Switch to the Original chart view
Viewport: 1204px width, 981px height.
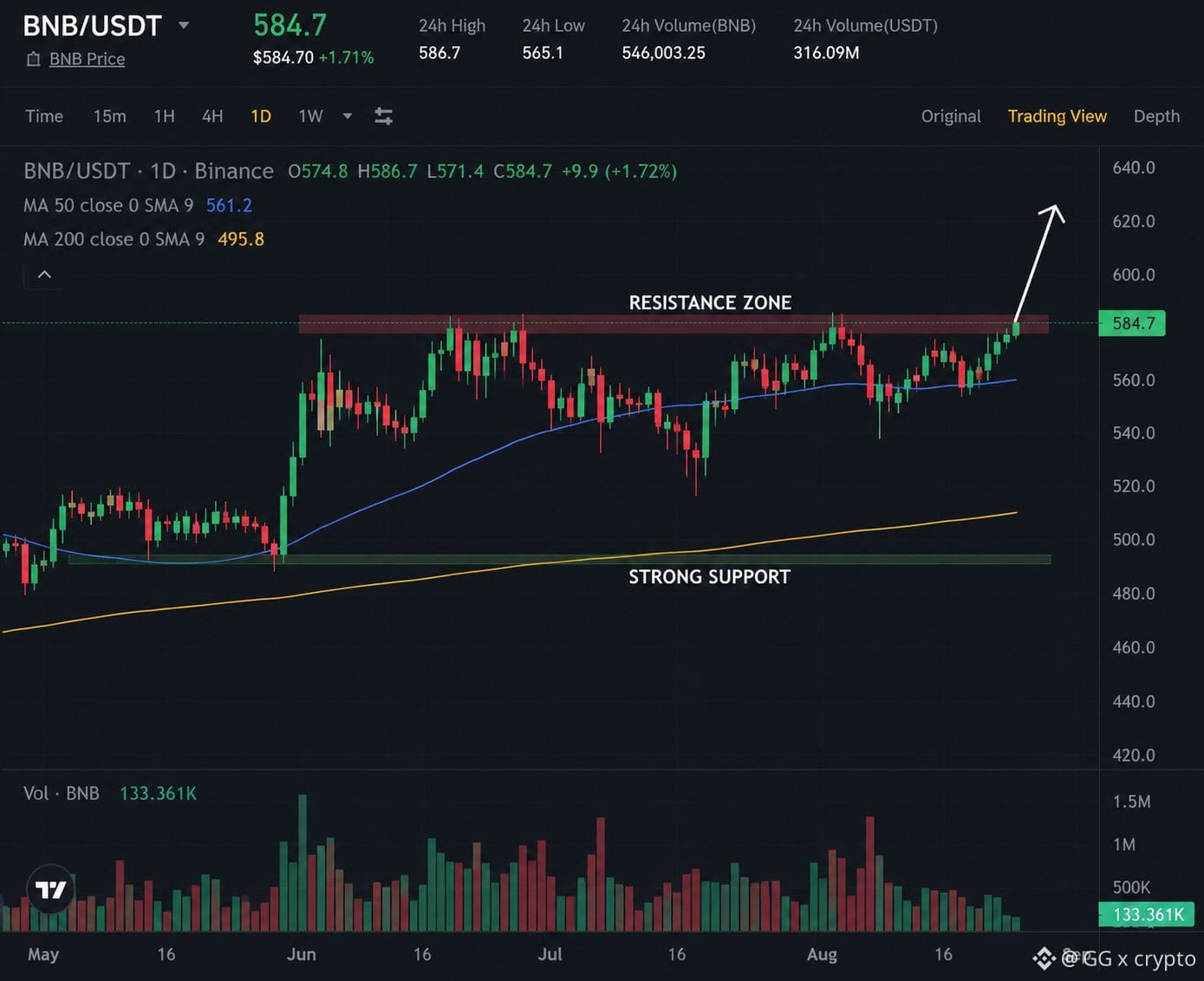[951, 116]
